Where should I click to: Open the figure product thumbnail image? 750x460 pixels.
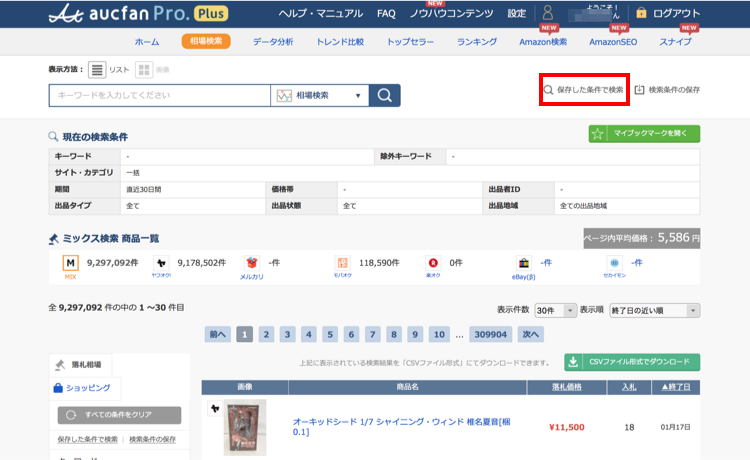244,428
